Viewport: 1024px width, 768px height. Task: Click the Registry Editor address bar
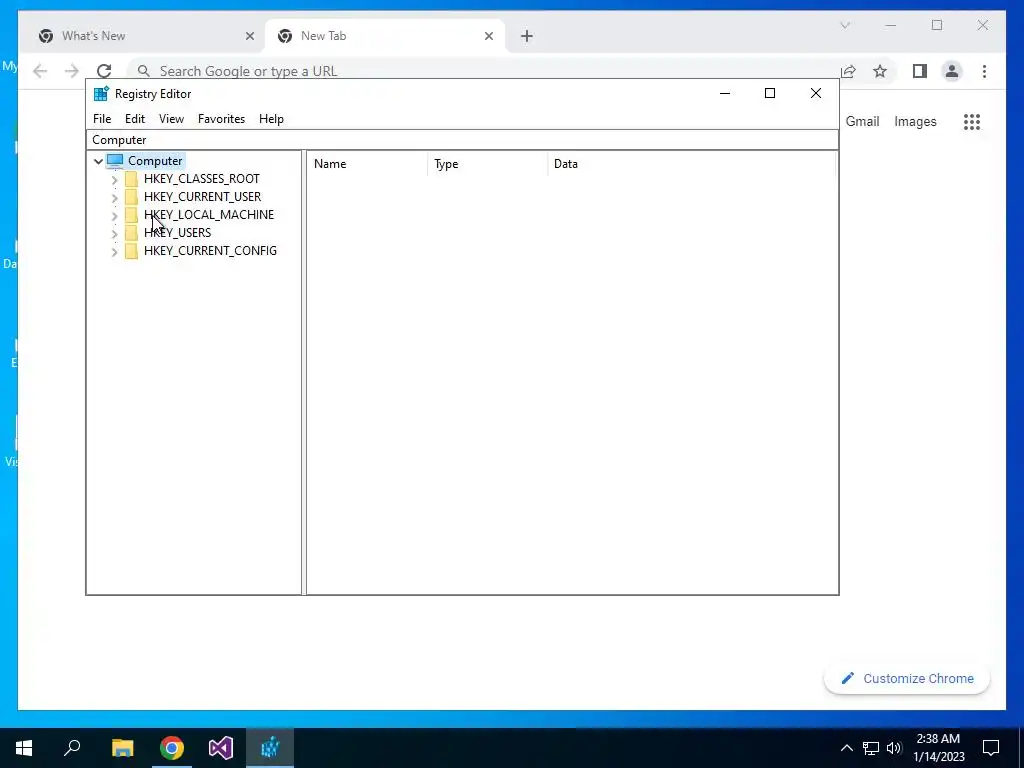pyautogui.click(x=462, y=140)
